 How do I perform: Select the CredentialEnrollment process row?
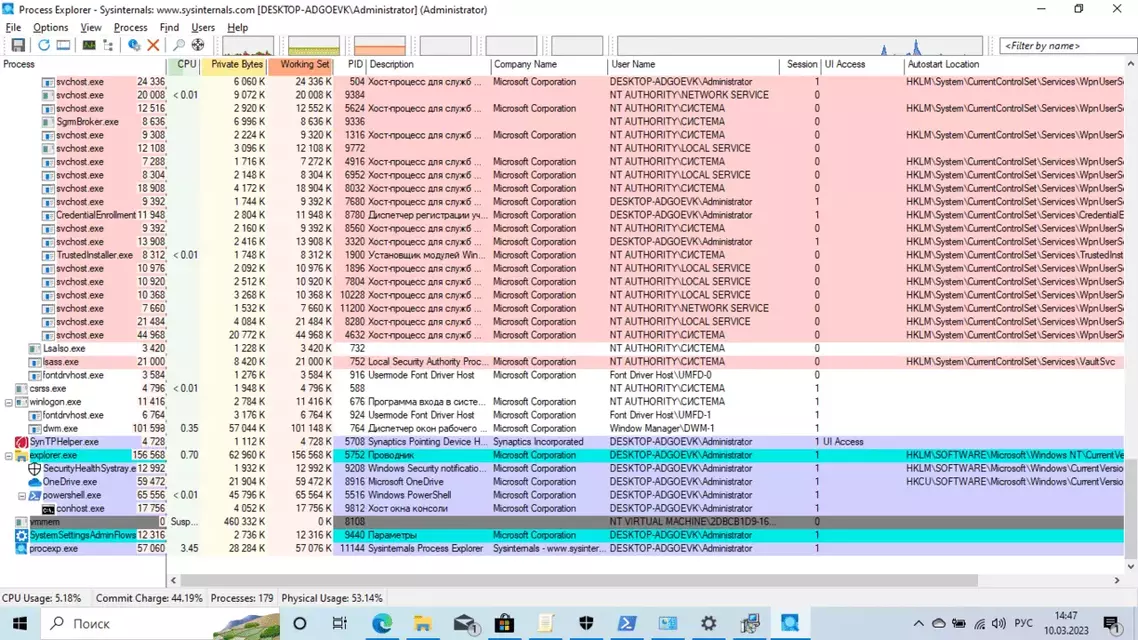coord(562,216)
